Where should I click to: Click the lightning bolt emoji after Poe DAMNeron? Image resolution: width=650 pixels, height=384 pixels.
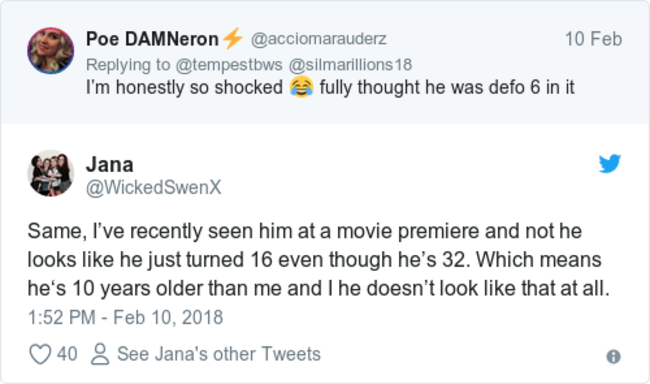click(233, 39)
